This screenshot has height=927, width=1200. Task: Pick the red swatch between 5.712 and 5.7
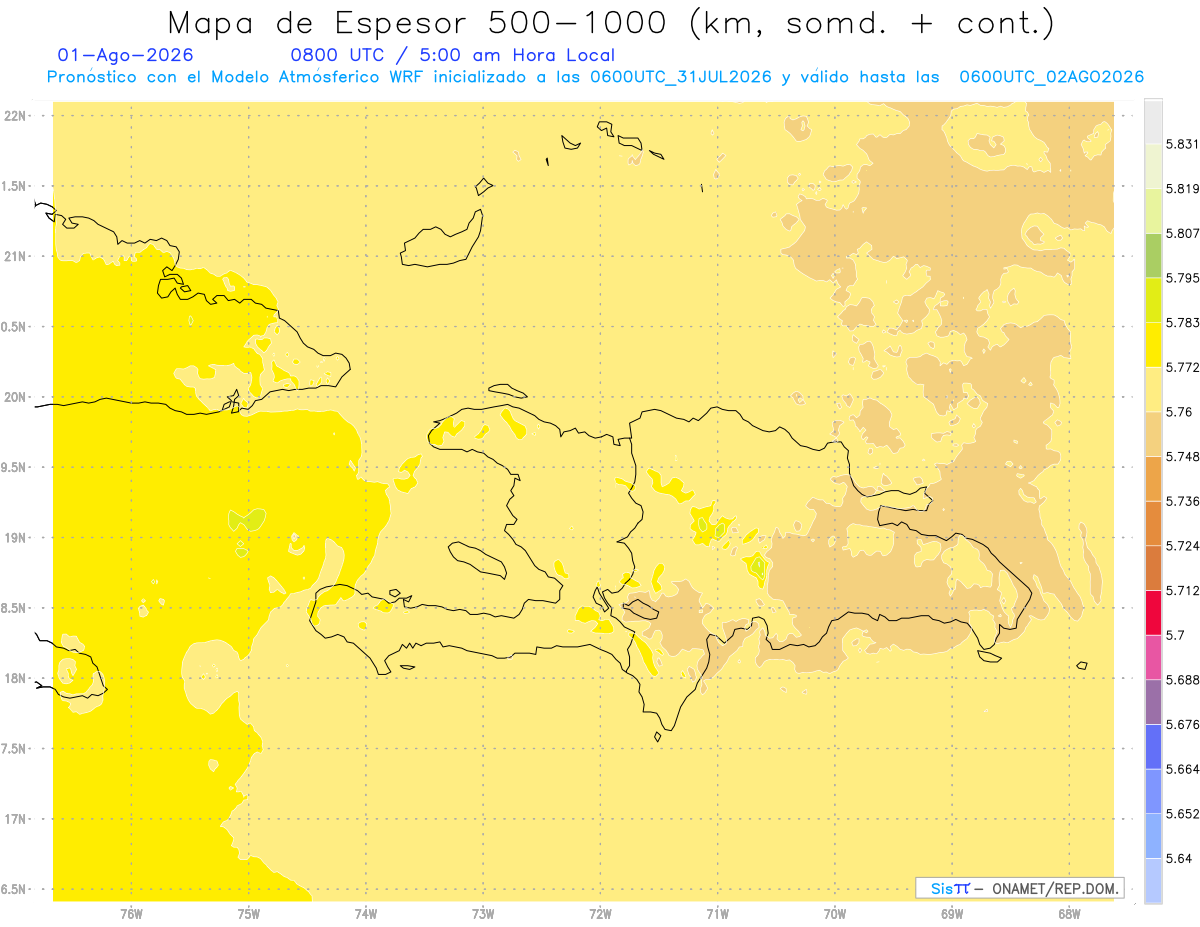1153,613
